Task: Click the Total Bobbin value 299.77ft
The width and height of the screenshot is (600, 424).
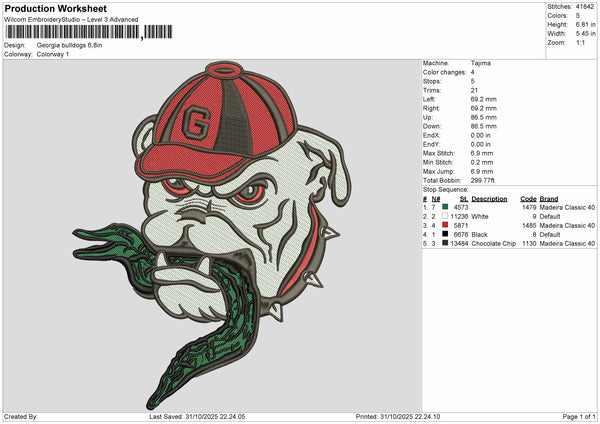Action: click(x=483, y=180)
